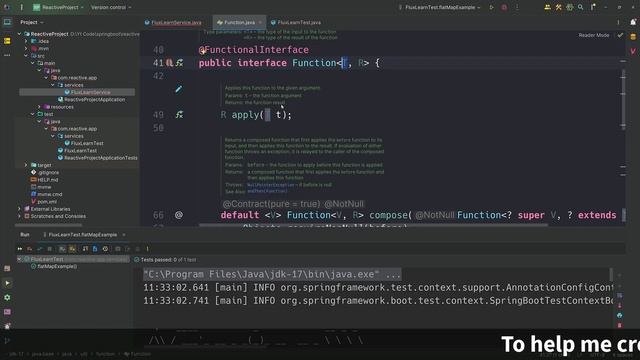The width and height of the screenshot is (640, 360).
Task: Expand the .idea folder
Action: (x=26, y=41)
